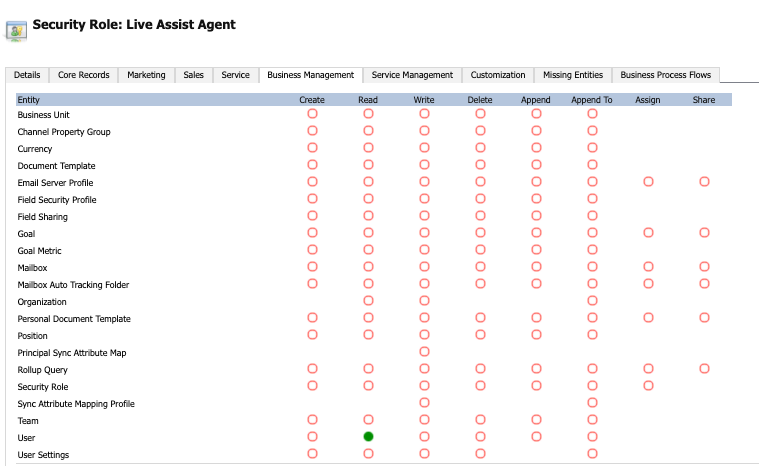Select the Principal Sync Attribute Map label
759x466 pixels.
pyautogui.click(x=72, y=353)
